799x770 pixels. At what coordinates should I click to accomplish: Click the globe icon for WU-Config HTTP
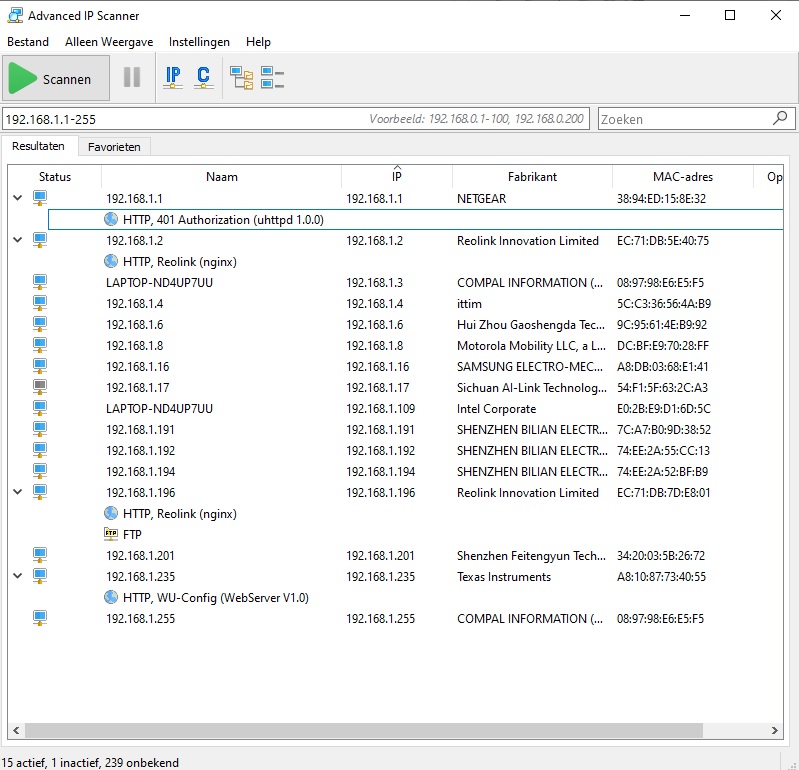point(111,598)
